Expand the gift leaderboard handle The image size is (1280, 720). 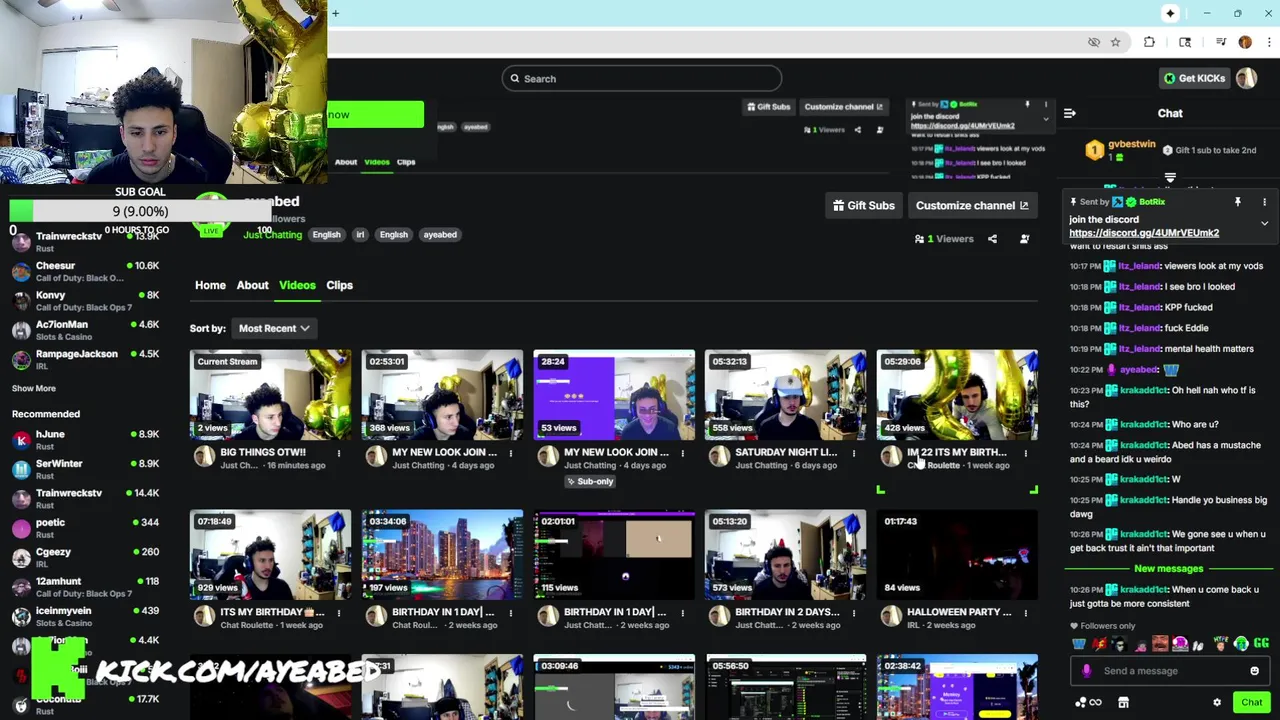1170,178
